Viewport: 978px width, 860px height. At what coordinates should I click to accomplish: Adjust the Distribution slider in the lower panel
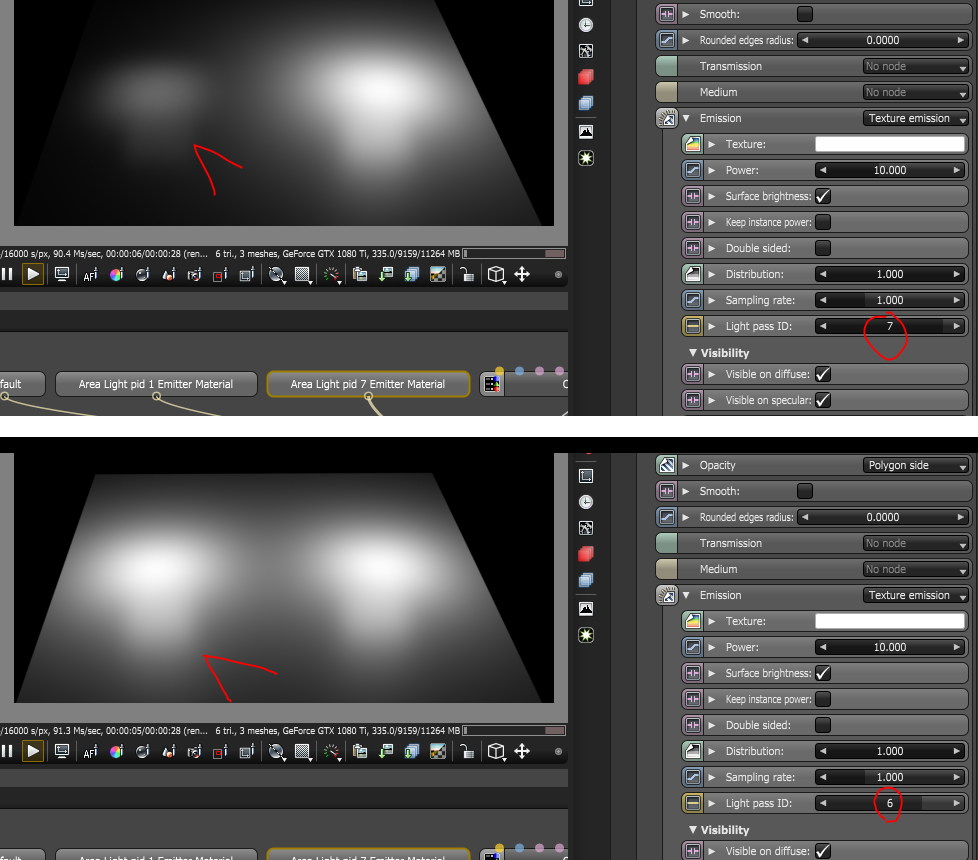(x=890, y=751)
